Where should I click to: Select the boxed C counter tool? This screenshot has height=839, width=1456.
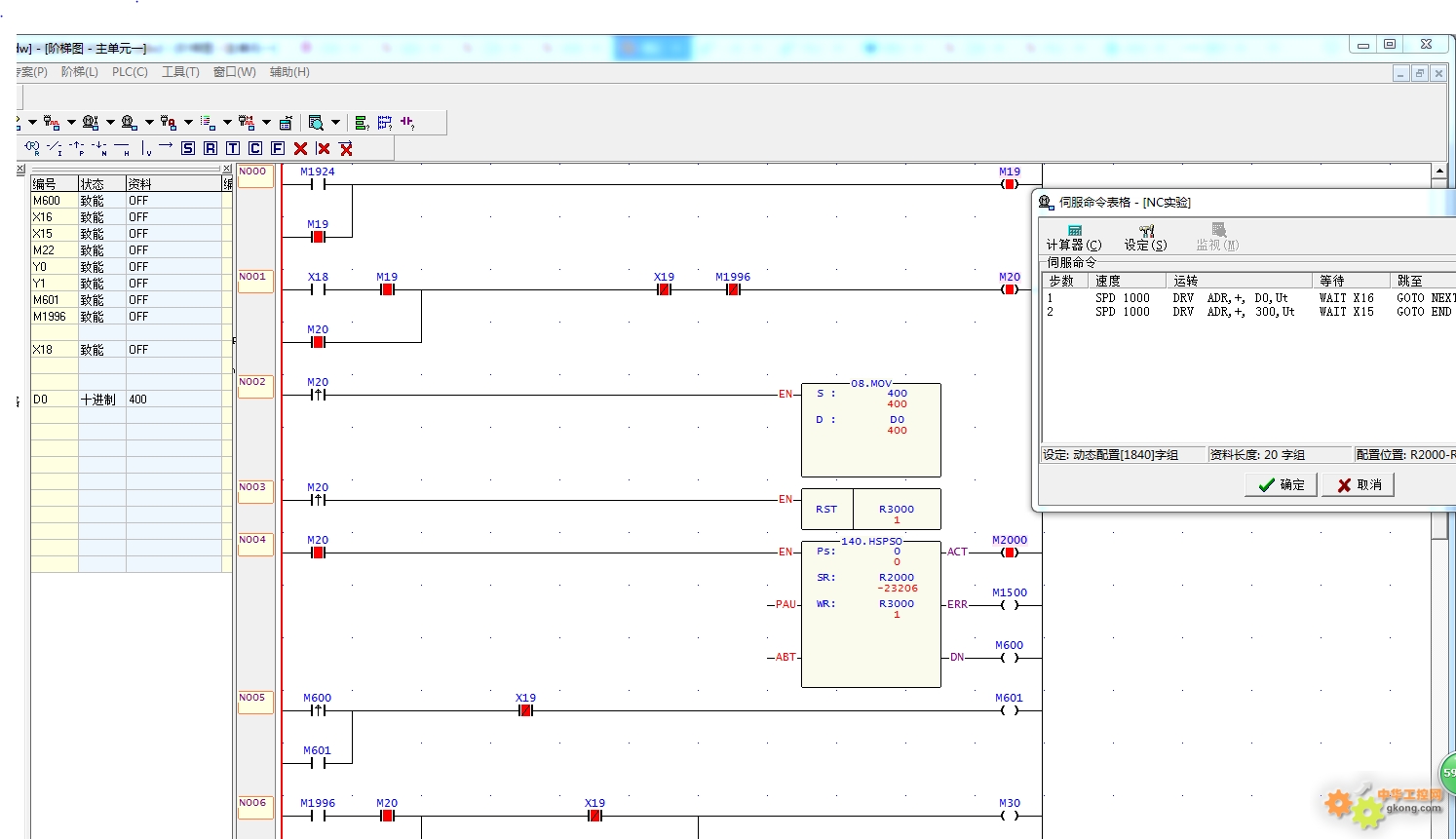point(255,148)
